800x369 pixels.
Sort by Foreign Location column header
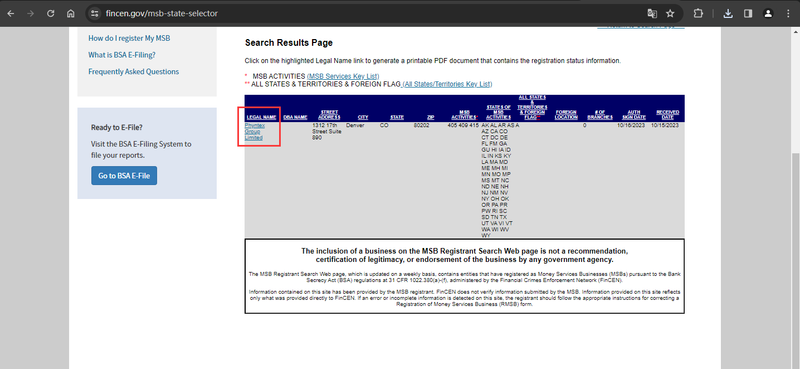click(x=566, y=115)
